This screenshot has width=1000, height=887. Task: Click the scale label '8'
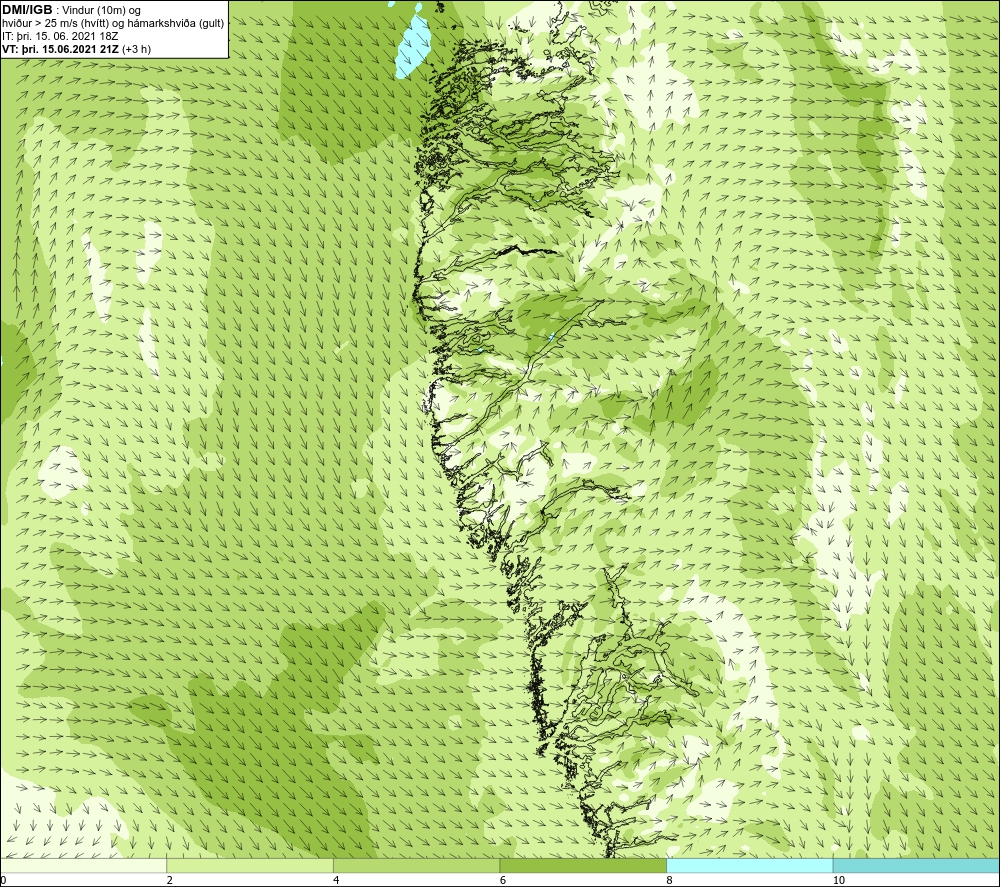(x=670, y=880)
